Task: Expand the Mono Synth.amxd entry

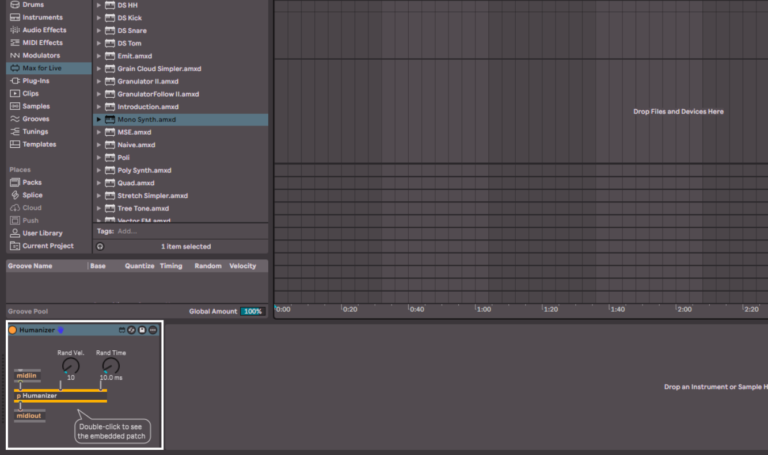Action: click(98, 120)
